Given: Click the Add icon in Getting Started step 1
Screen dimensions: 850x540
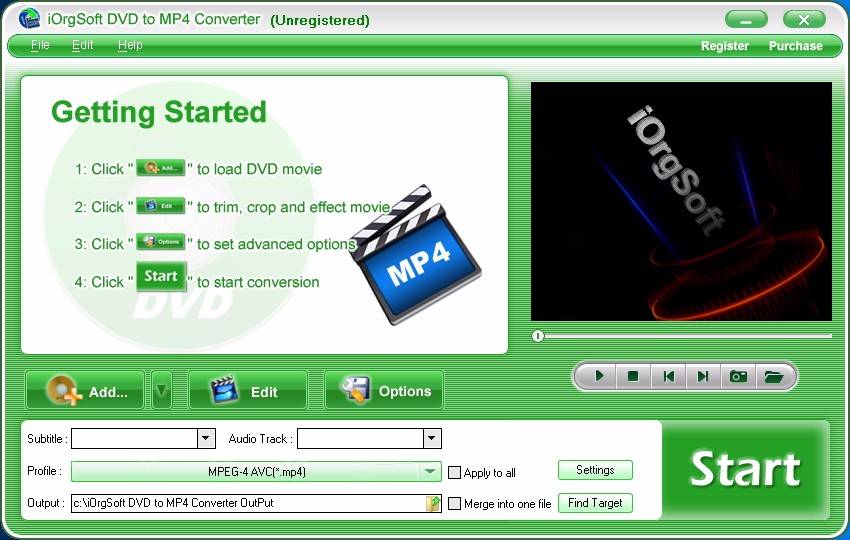Looking at the screenshot, I should pyautogui.click(x=160, y=168).
